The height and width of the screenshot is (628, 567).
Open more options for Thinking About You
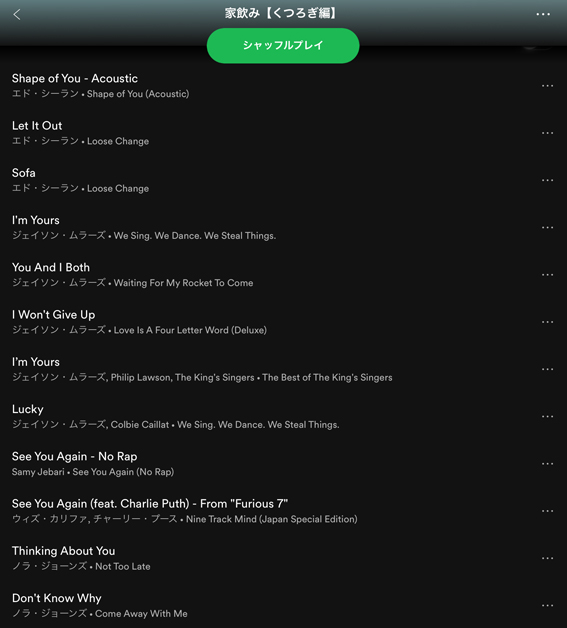tap(547, 558)
